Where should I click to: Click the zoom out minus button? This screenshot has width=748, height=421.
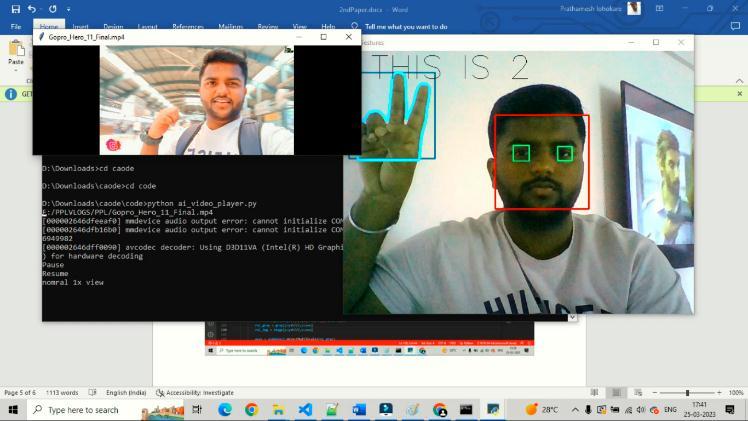click(x=654, y=392)
